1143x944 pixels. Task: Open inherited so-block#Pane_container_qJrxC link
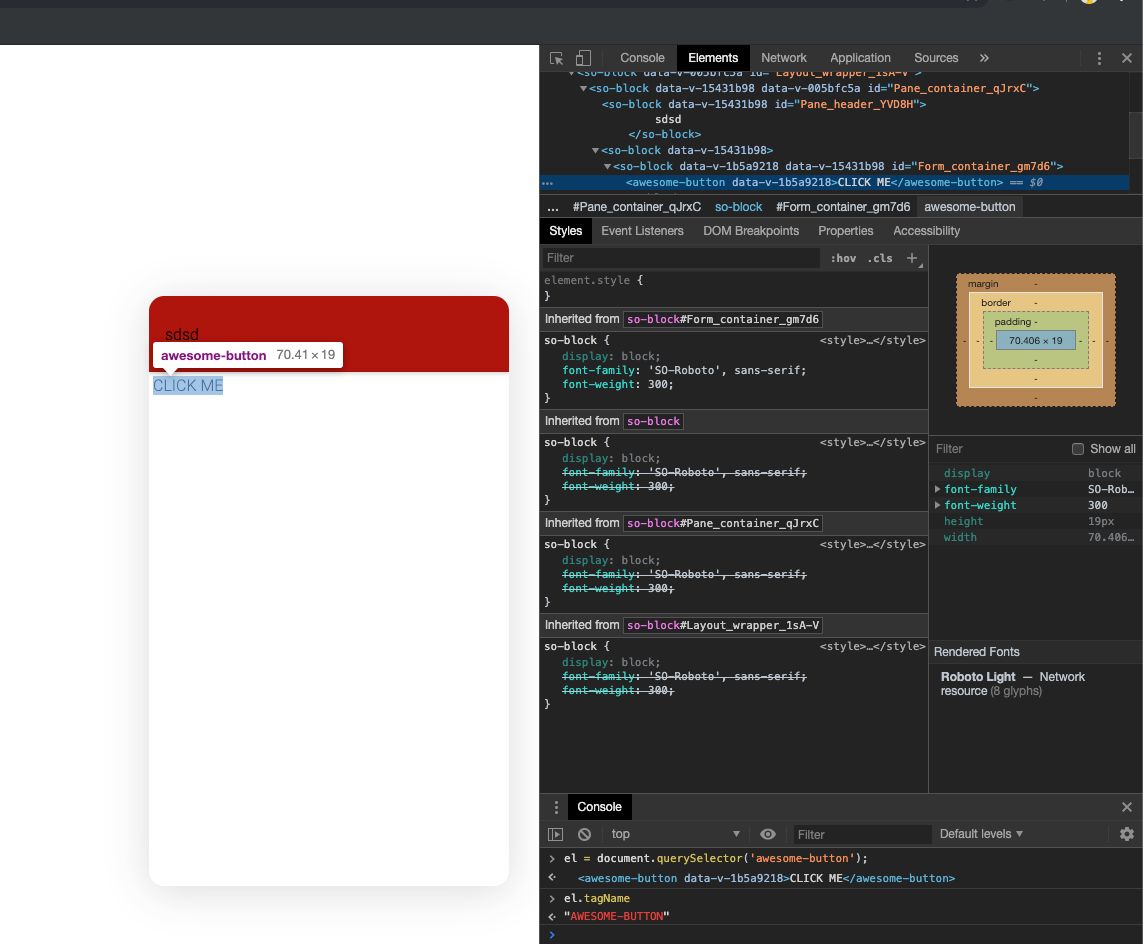click(x=723, y=523)
